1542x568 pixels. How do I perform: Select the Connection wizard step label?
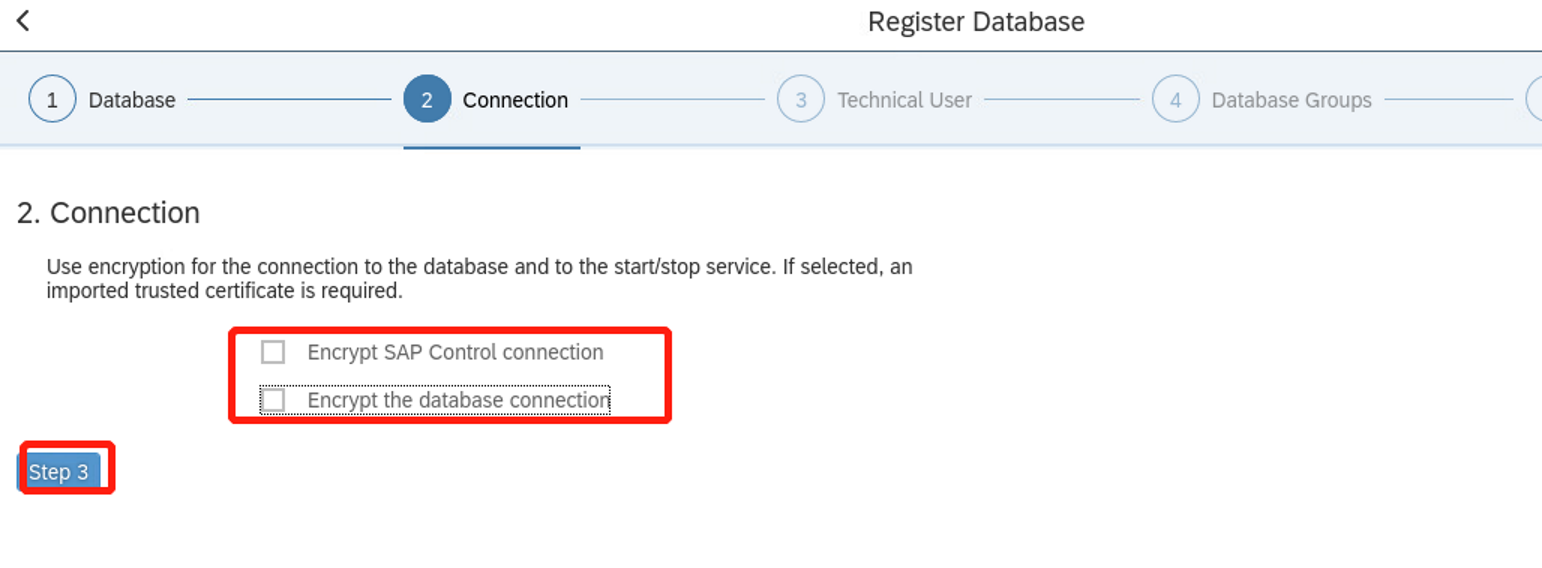point(515,100)
